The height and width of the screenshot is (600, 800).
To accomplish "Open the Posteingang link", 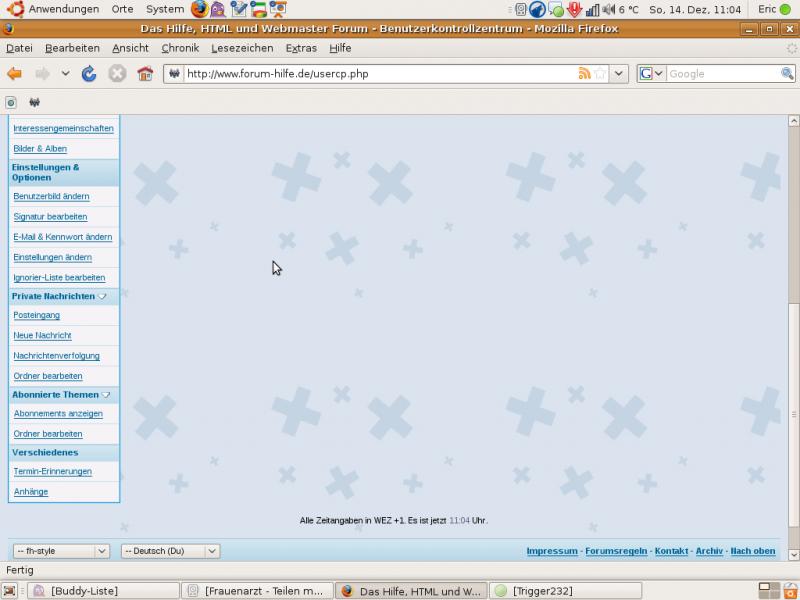I will (36, 315).
